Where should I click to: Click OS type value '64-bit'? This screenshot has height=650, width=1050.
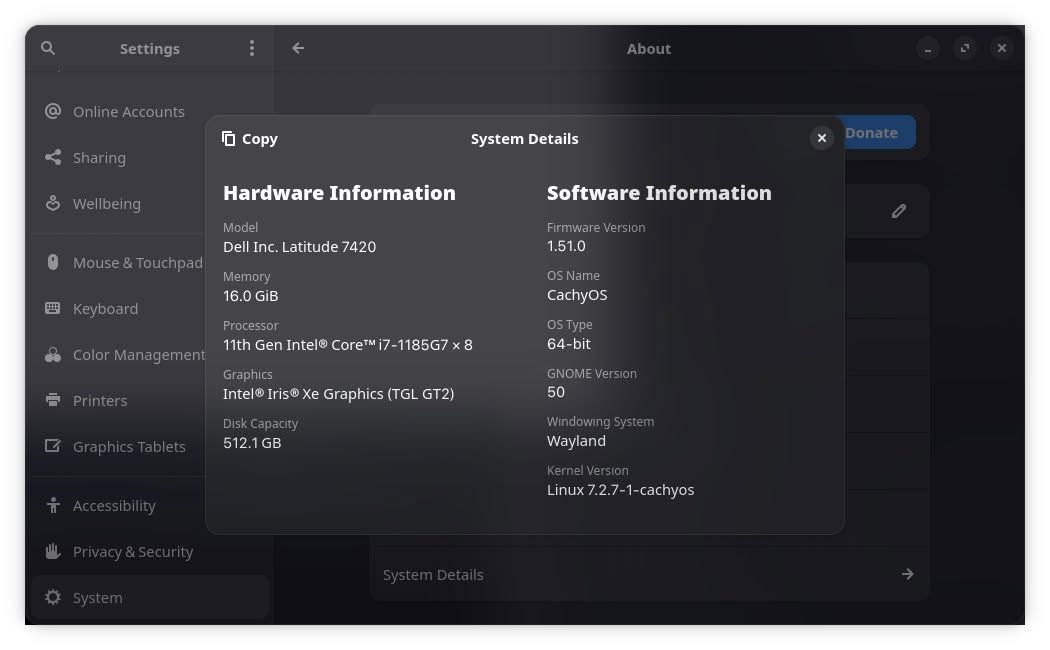569,343
